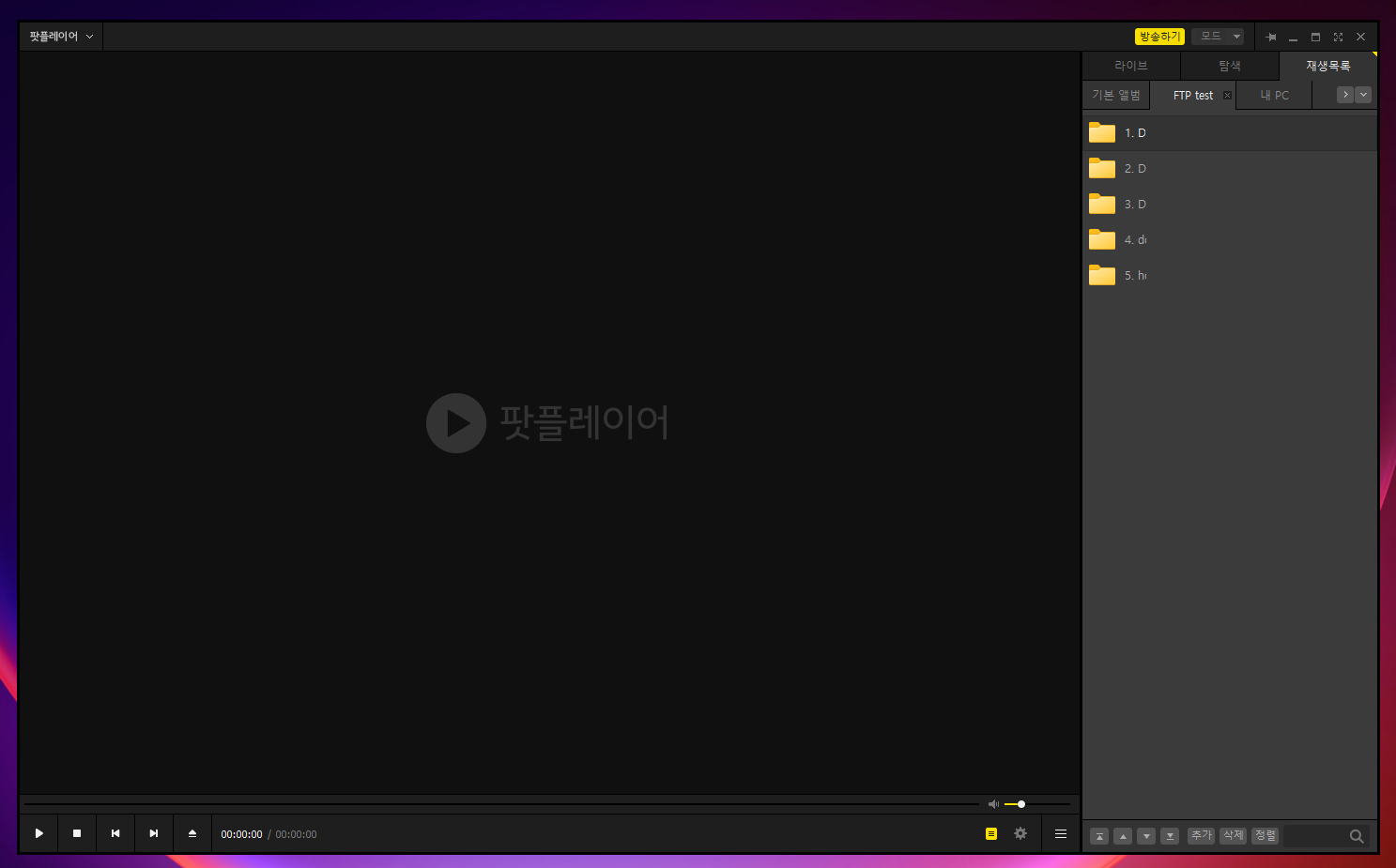
Task: Open a file with the eject icon
Action: tap(192, 833)
